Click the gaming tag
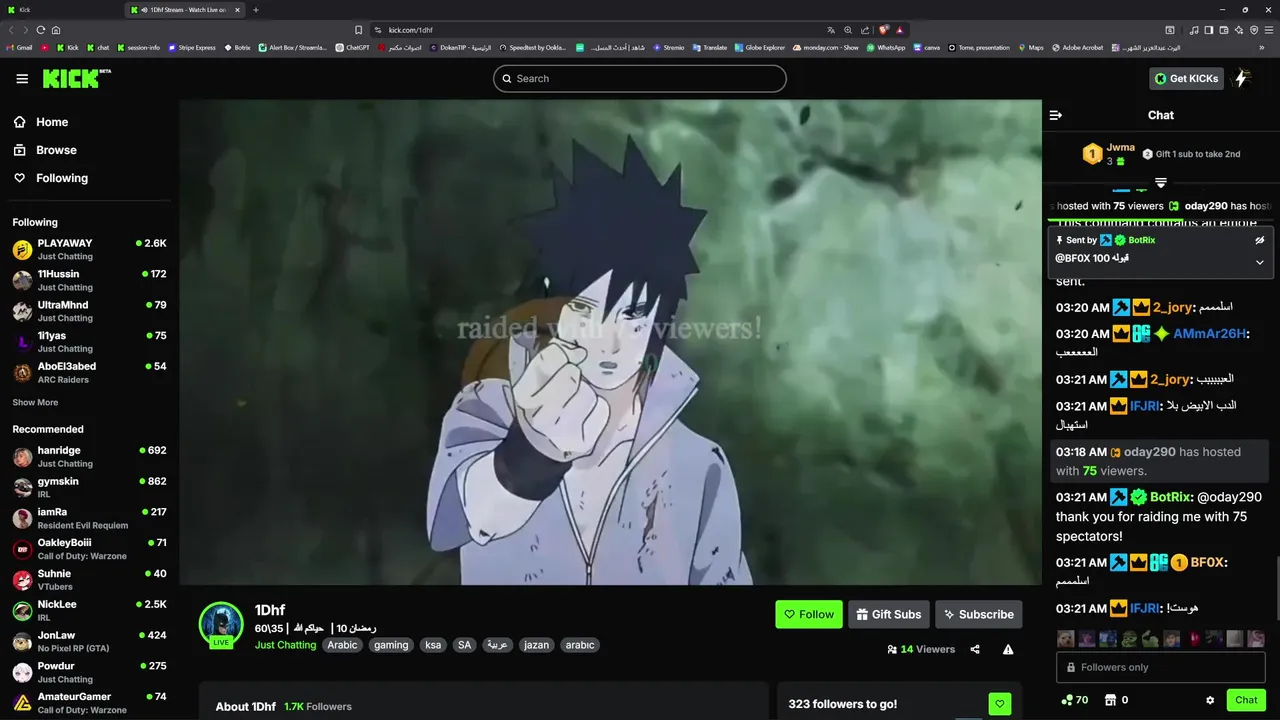1280x720 pixels. coord(391,645)
